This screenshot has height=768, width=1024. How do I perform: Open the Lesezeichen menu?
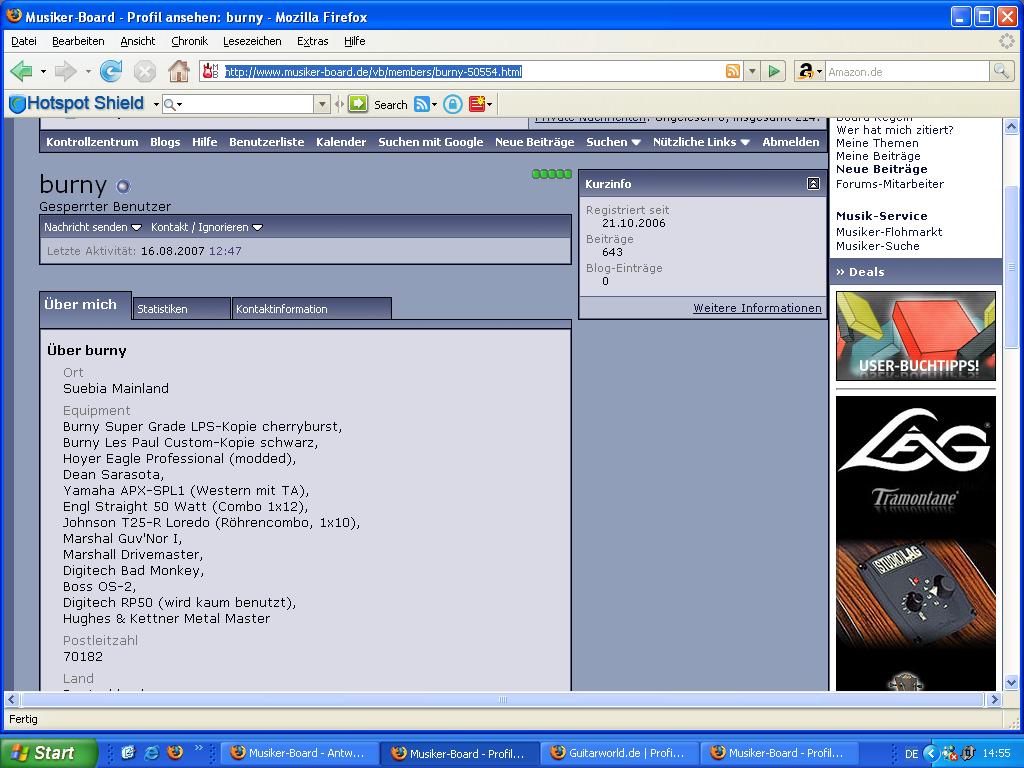point(252,41)
